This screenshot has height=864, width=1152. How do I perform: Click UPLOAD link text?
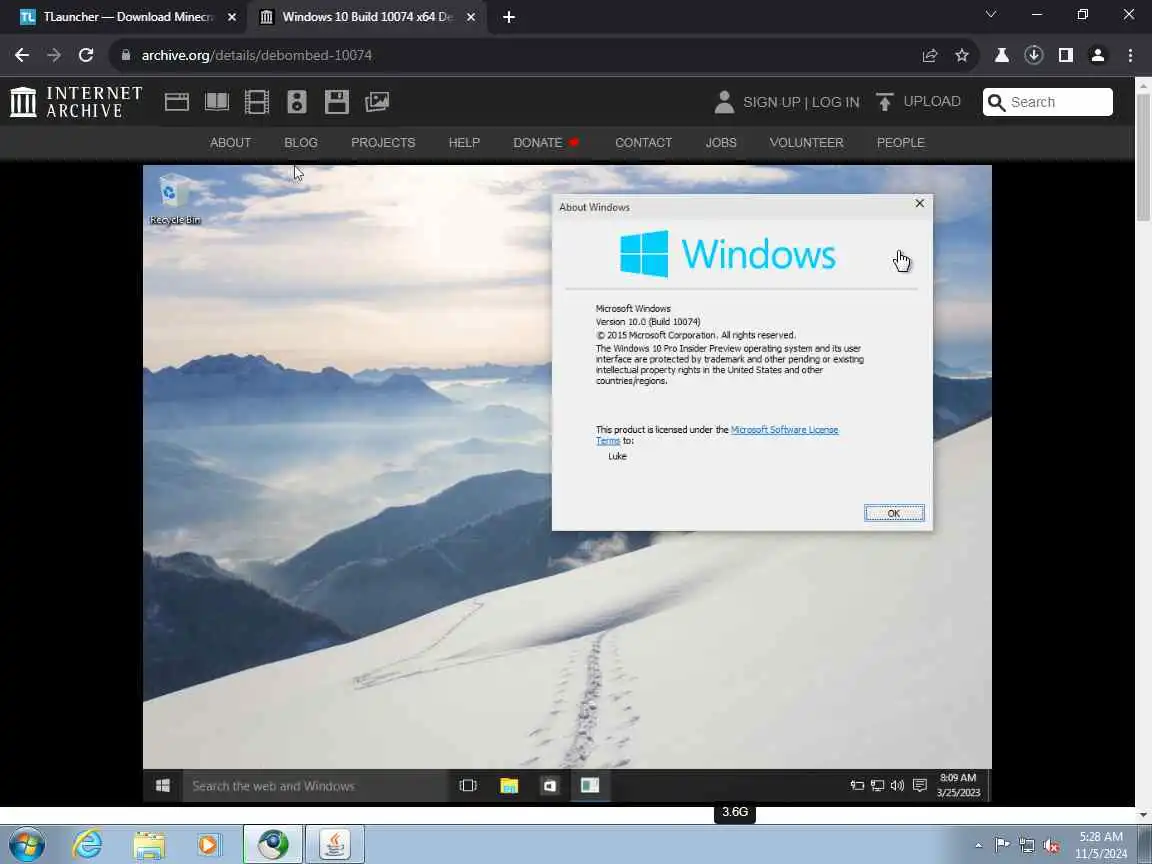(932, 101)
